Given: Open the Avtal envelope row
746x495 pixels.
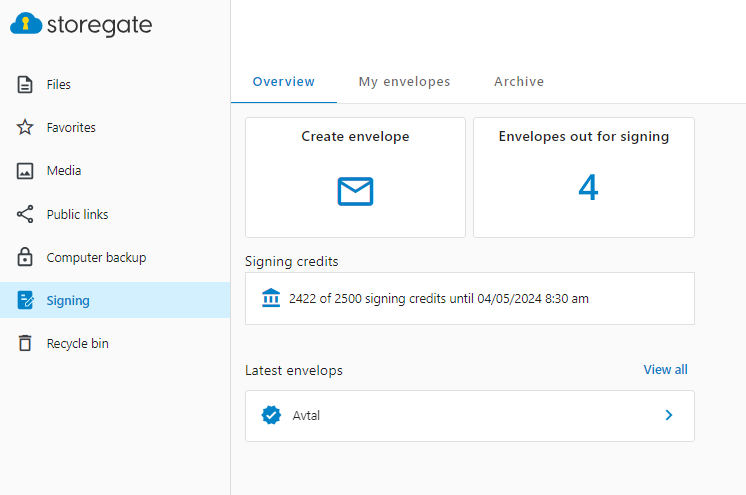Looking at the screenshot, I should coord(470,416).
